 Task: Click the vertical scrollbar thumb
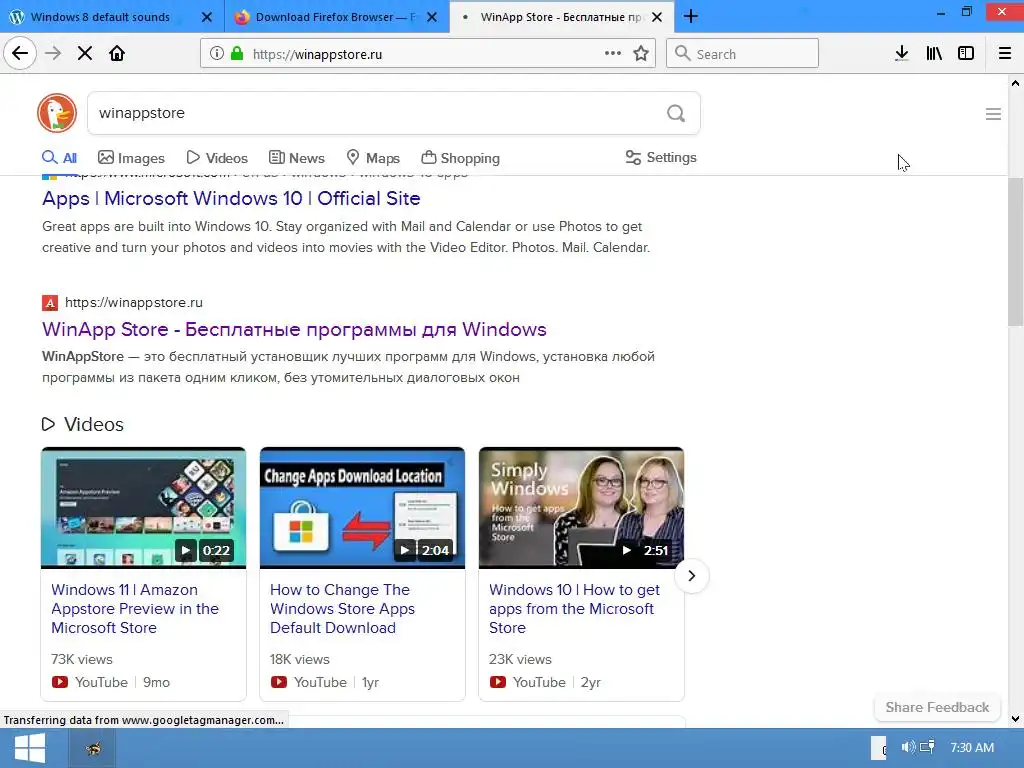click(x=1015, y=251)
